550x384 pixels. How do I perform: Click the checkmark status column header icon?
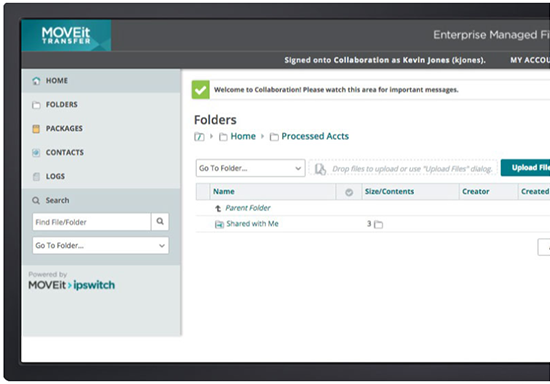pos(349,192)
